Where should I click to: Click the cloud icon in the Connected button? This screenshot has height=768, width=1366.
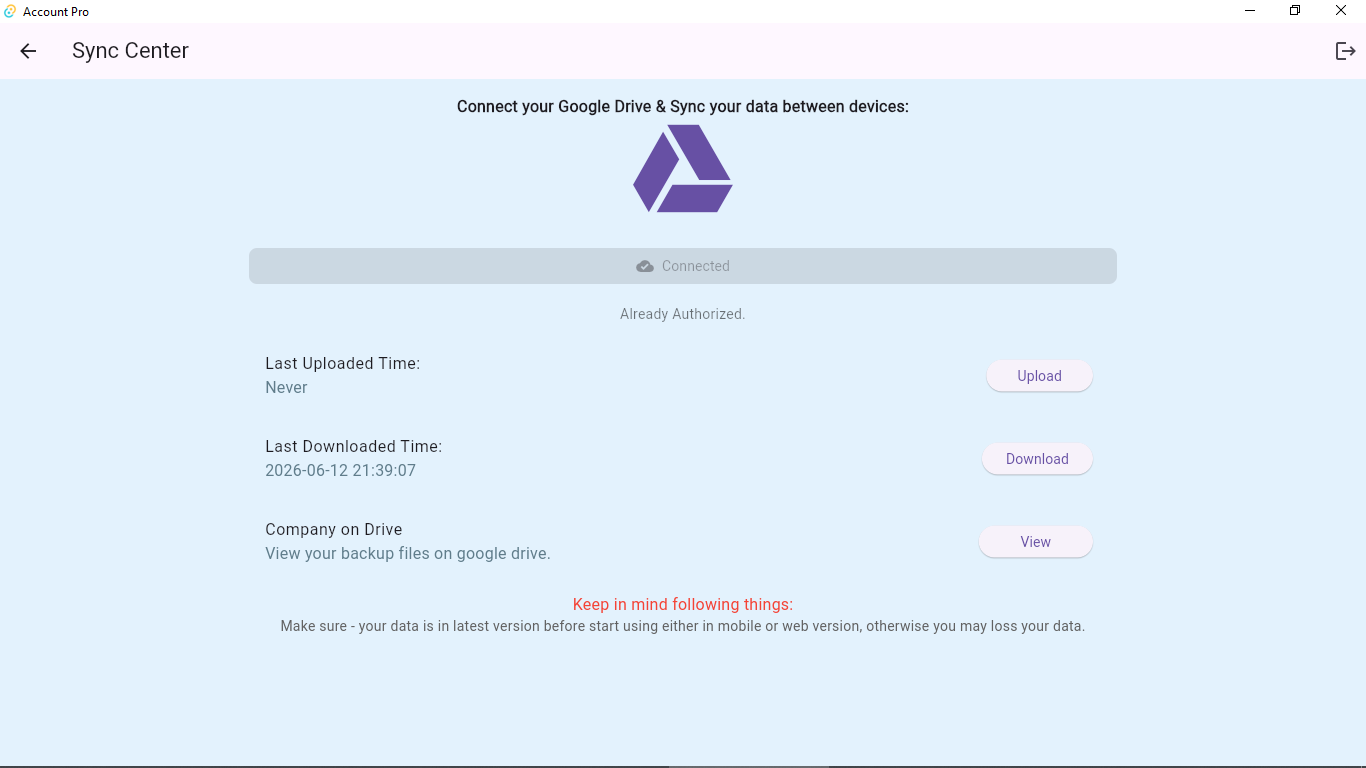pos(645,266)
